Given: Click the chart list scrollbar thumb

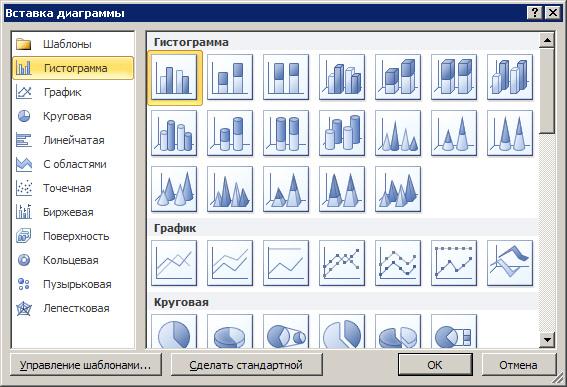Looking at the screenshot, I should click(547, 90).
